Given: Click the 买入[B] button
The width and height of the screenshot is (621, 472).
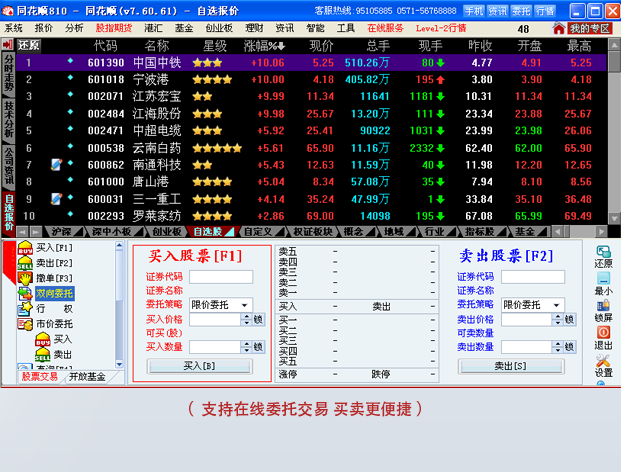Looking at the screenshot, I should click(200, 366).
